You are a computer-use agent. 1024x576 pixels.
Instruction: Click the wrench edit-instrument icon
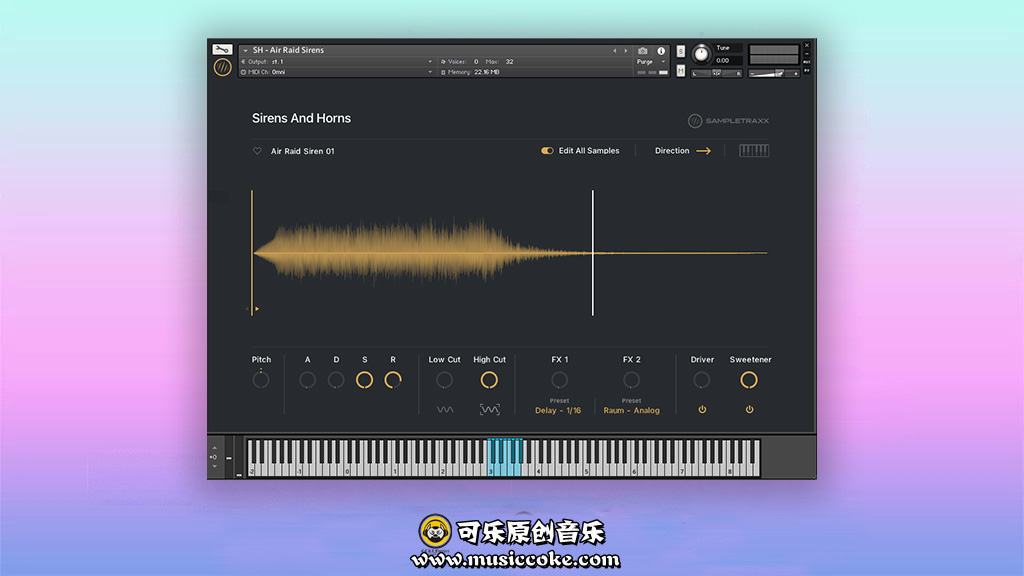point(222,50)
